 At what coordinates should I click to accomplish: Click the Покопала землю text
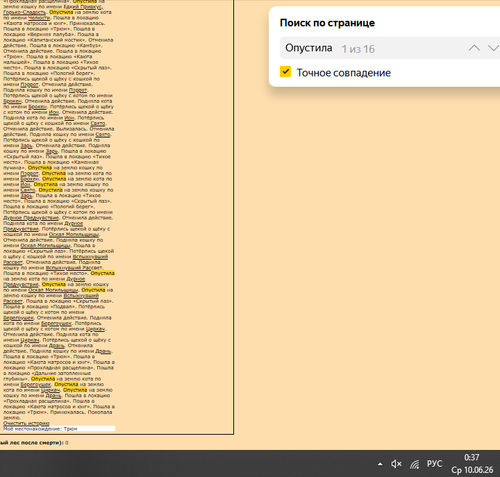(x=58, y=415)
